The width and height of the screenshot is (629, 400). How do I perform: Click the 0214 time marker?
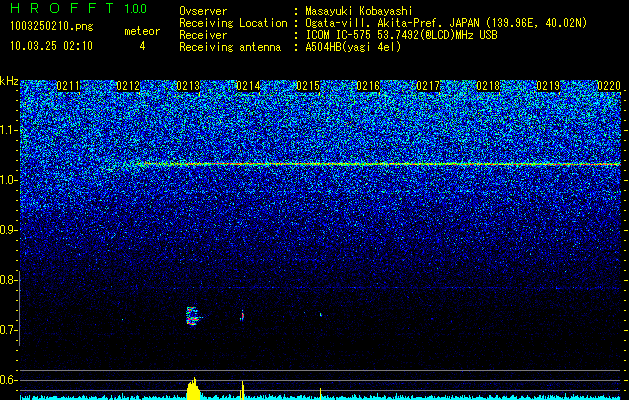tap(248, 86)
